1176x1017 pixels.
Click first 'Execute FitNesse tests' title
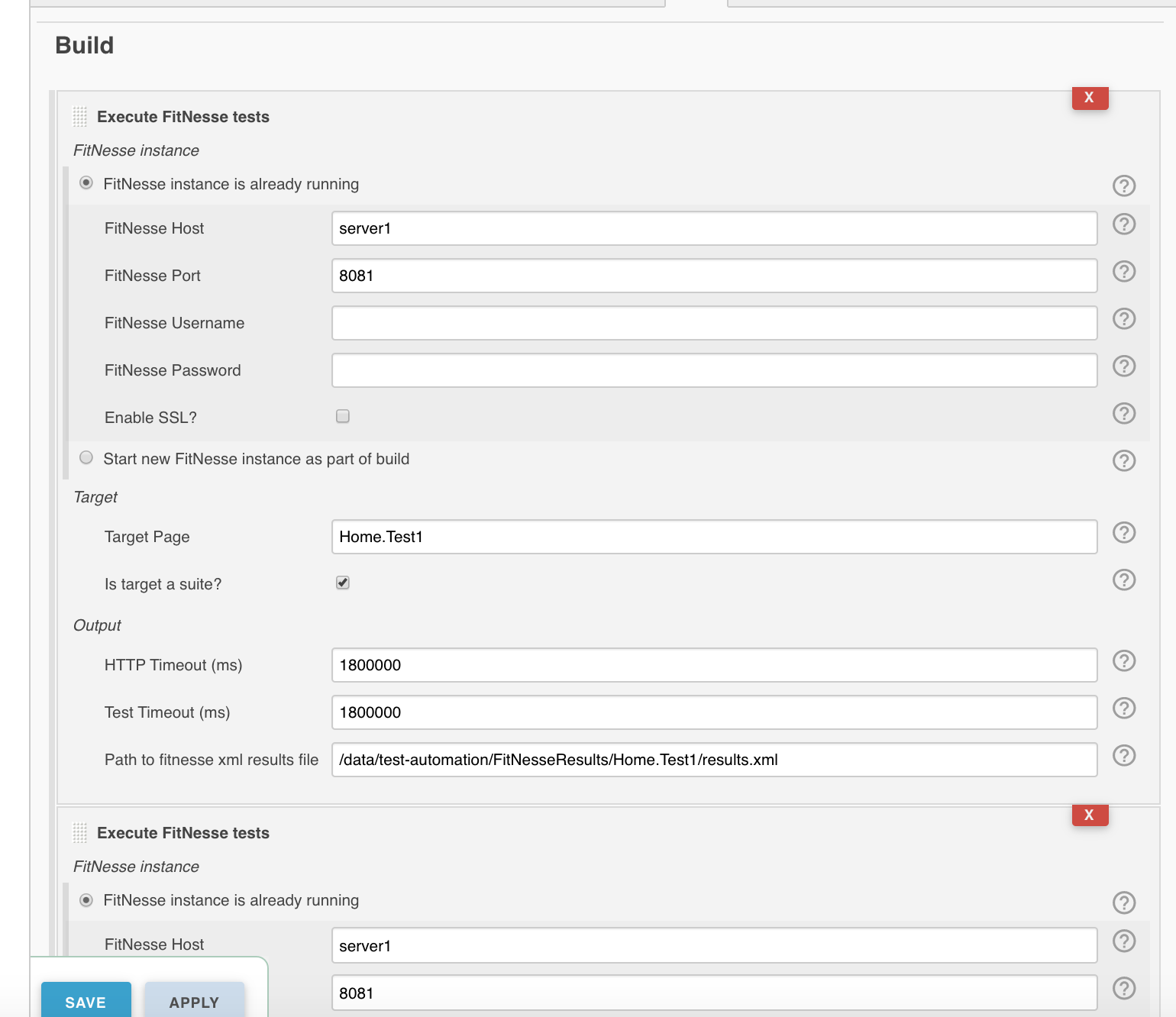coord(183,117)
